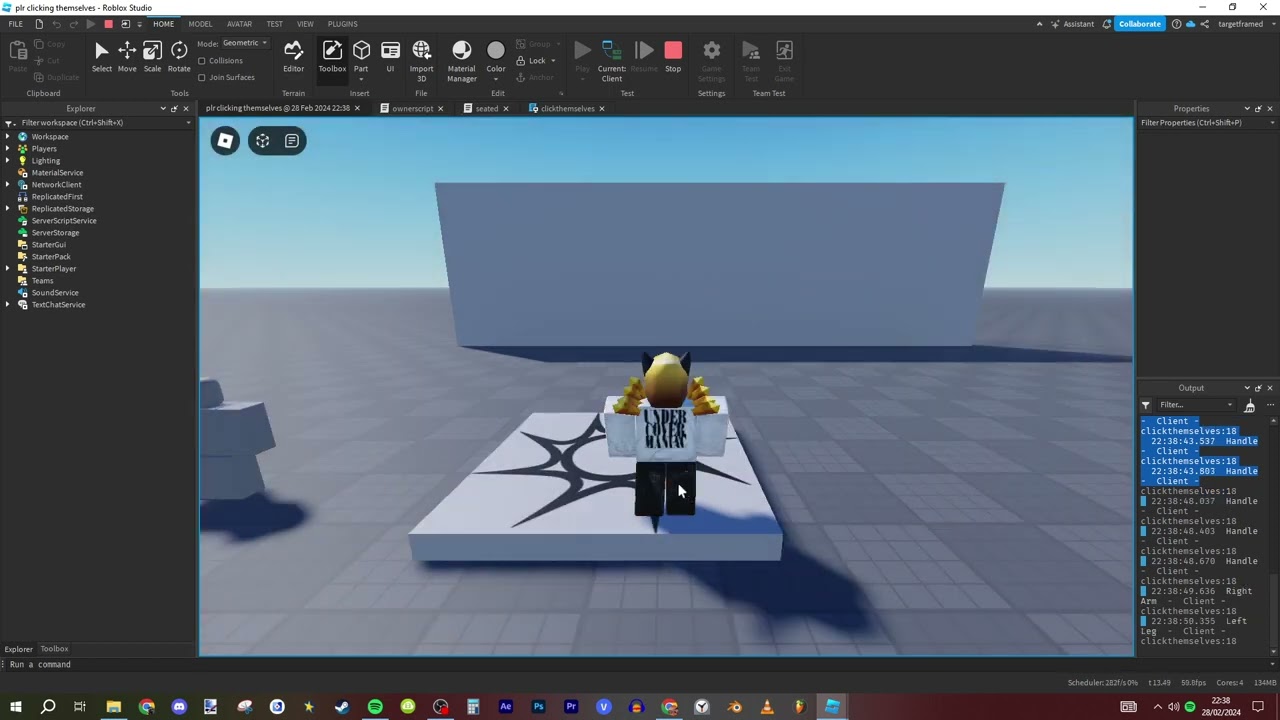Open the Terrain Editor
The width and height of the screenshot is (1280, 720).
293,57
